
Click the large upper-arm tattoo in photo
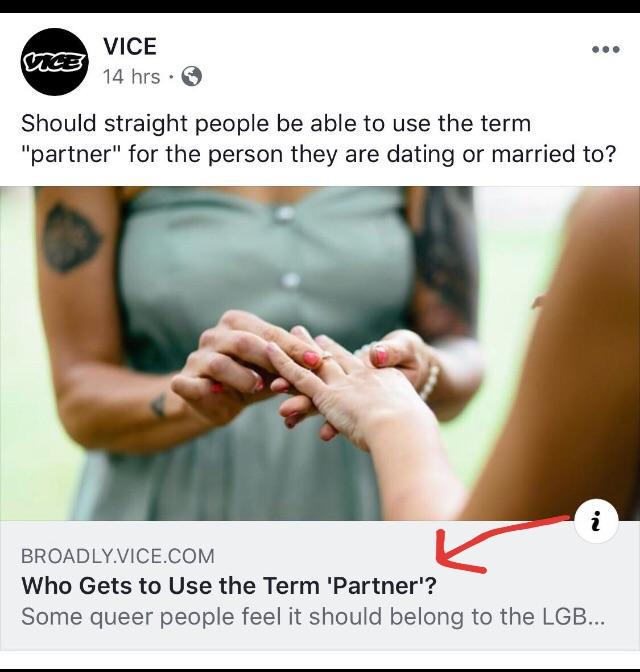coord(72,238)
